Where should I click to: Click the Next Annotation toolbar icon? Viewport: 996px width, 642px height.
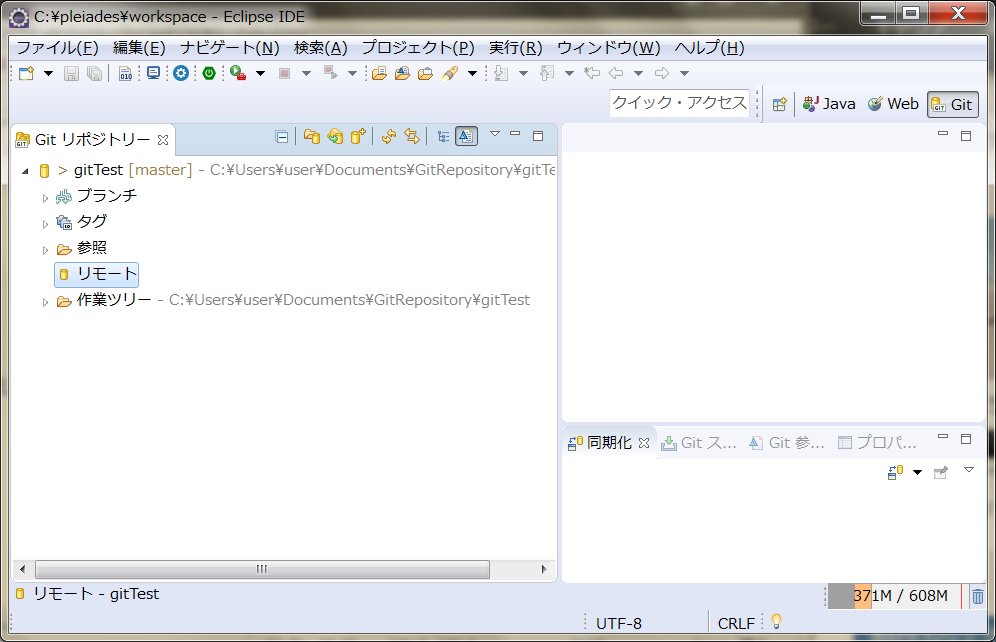click(501, 74)
